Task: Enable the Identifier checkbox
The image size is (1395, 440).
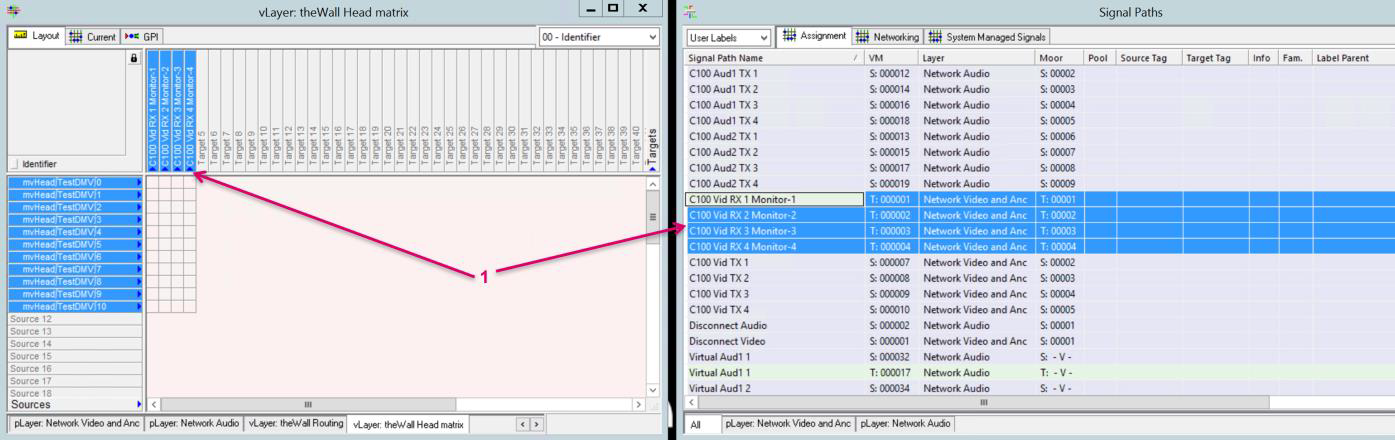Action: [x=13, y=163]
